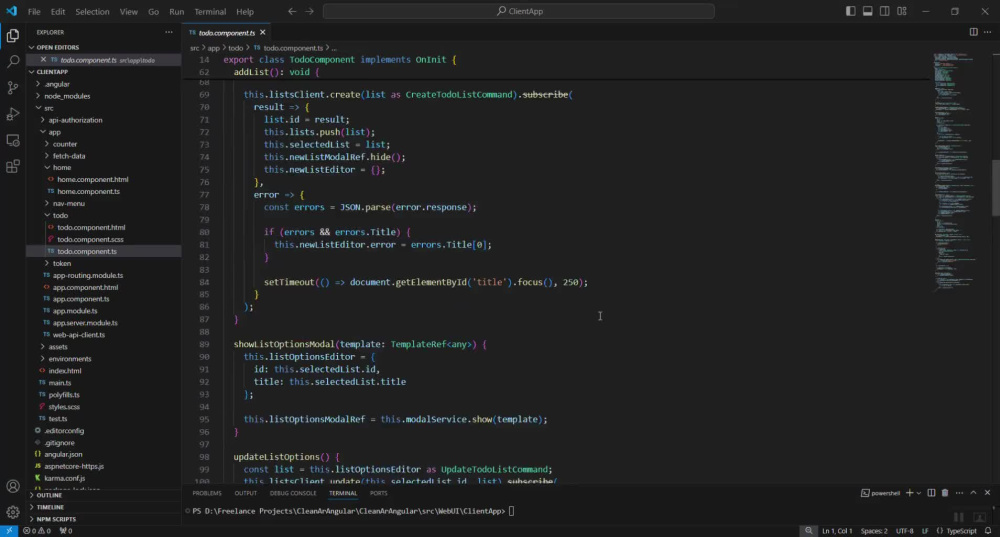Split the editor to the right
This screenshot has height=537, width=1000.
point(973,32)
